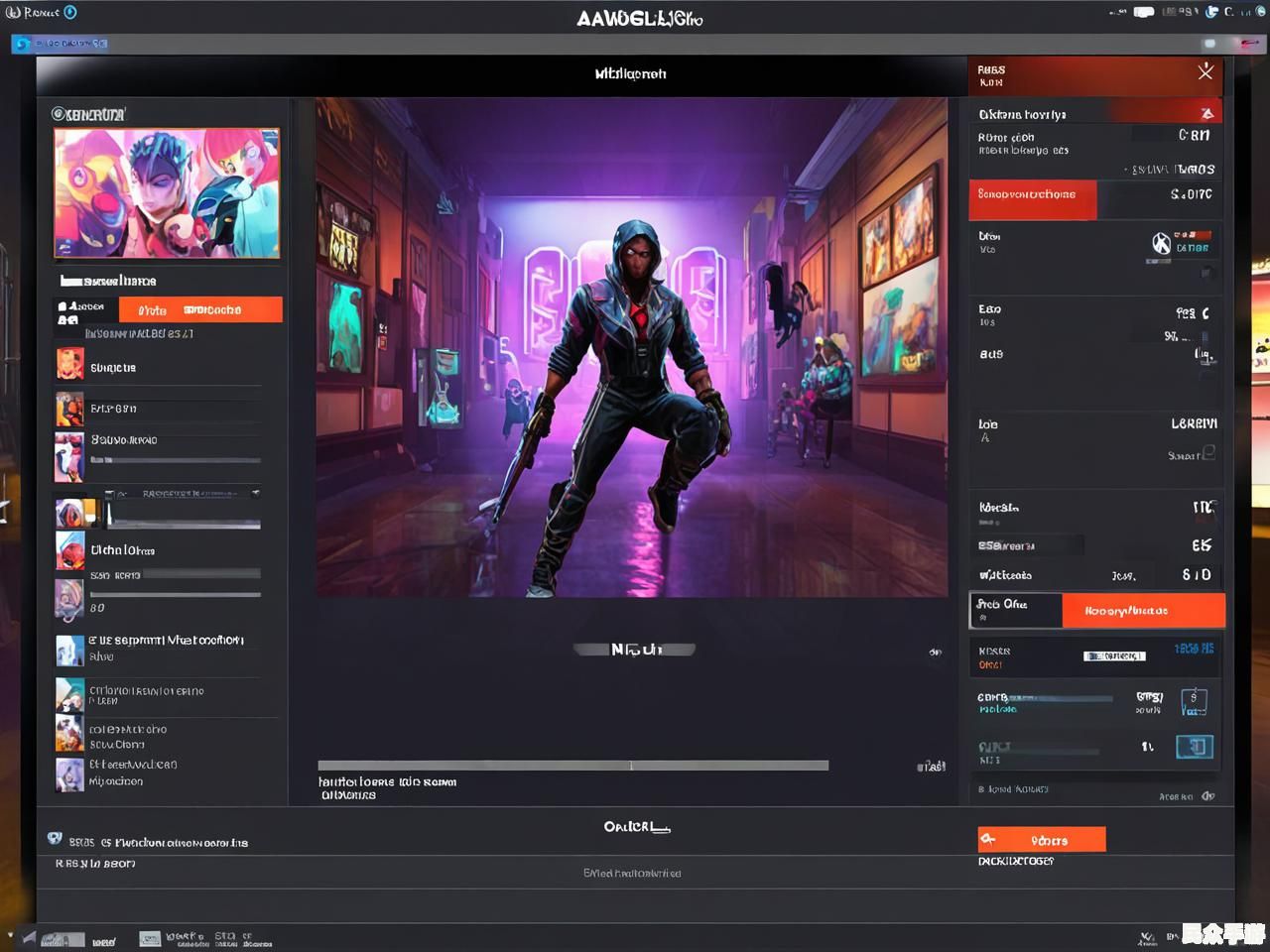
Task: Select the red highlighted row in right panel
Action: tap(1032, 198)
